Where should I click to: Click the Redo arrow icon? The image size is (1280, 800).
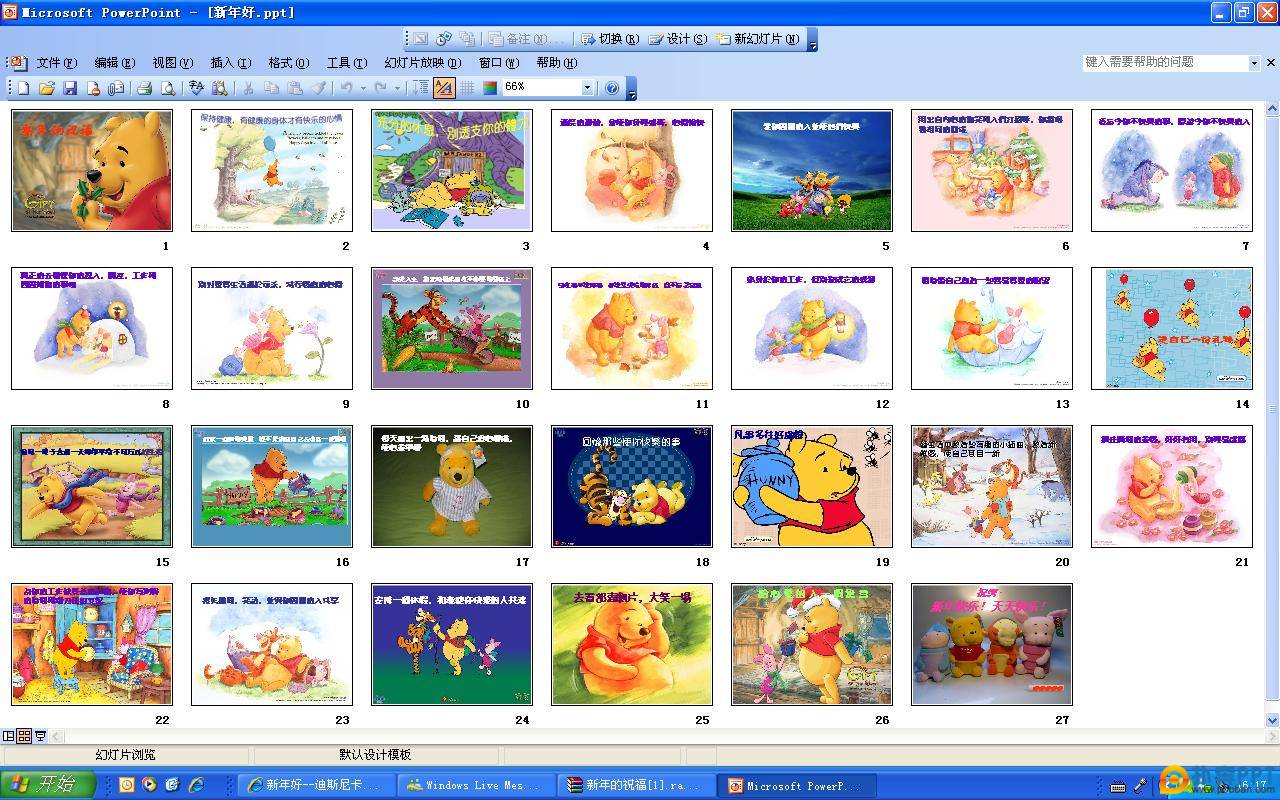(380, 88)
